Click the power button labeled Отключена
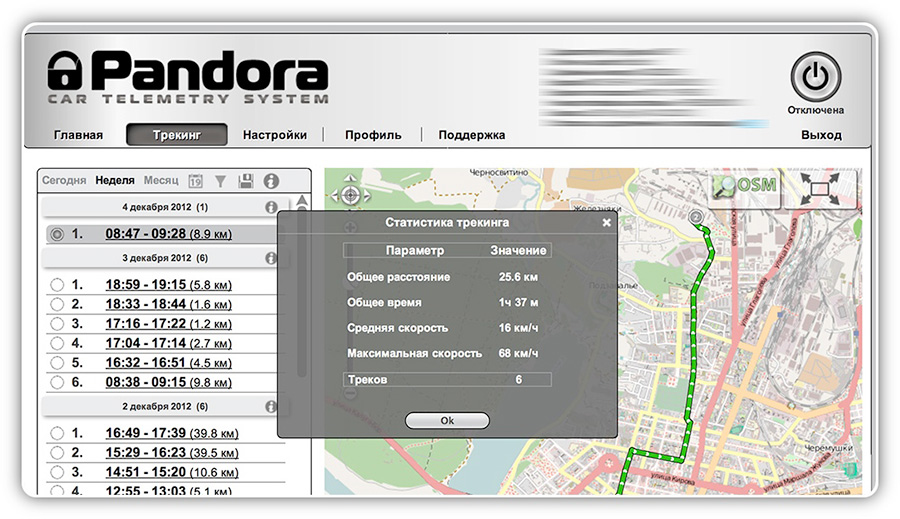The width and height of the screenshot is (900, 519). click(x=815, y=77)
